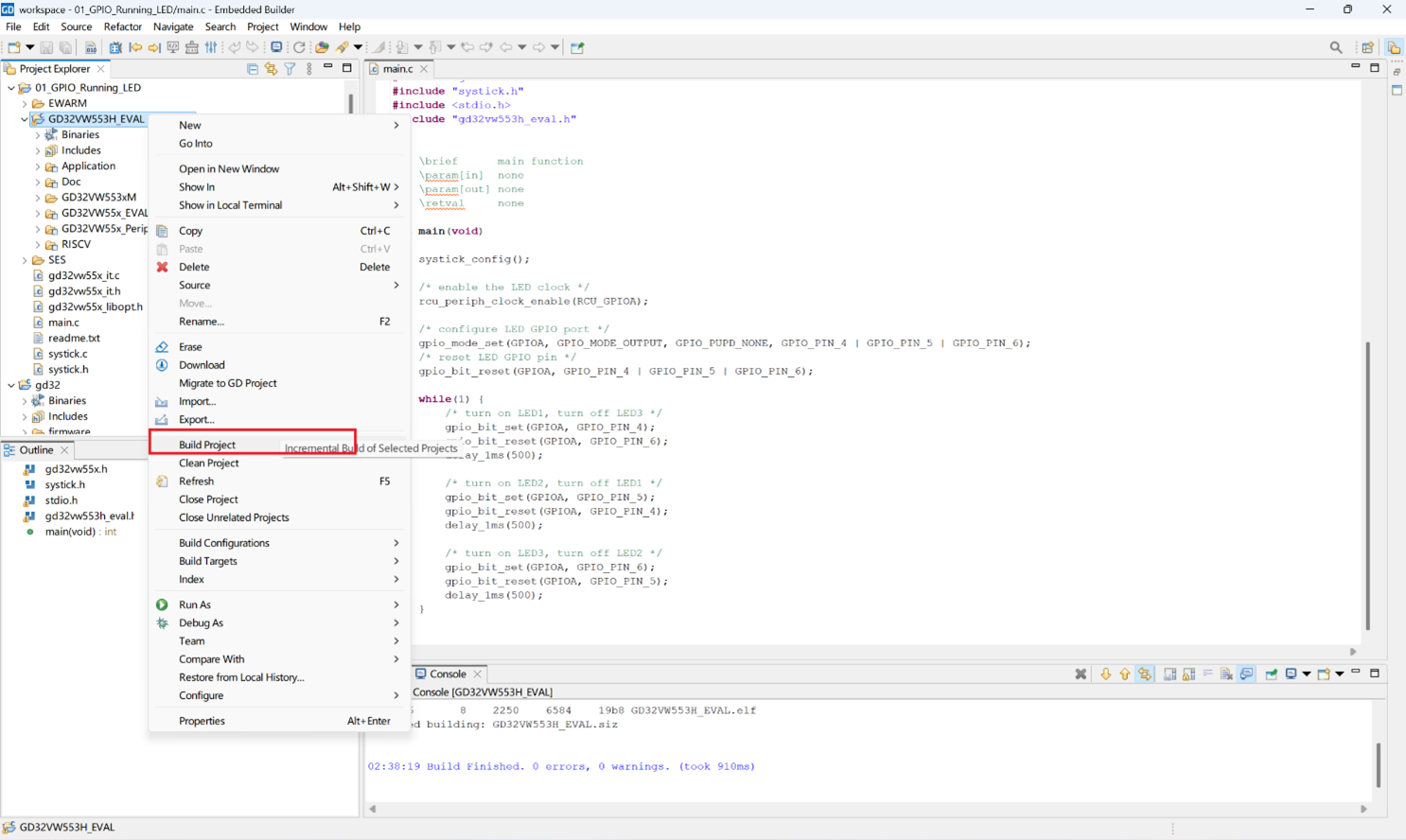Toggle show console when output changes
1406x840 pixels.
coord(1247,674)
